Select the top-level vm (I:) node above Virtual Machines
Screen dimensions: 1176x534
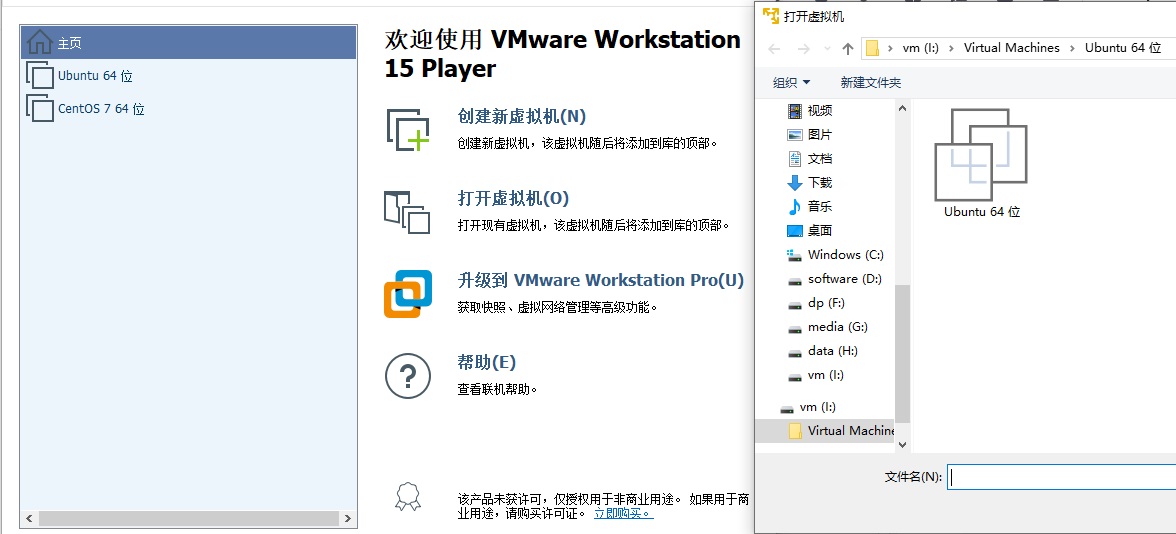(808, 407)
